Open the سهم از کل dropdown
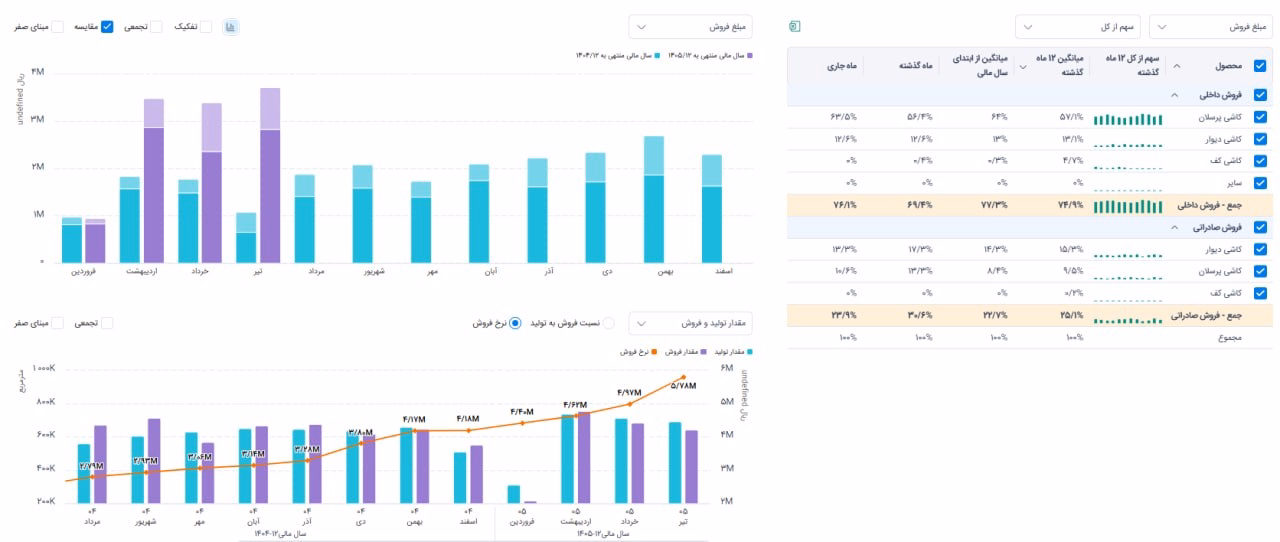This screenshot has height=542, width=1280. [1077, 27]
